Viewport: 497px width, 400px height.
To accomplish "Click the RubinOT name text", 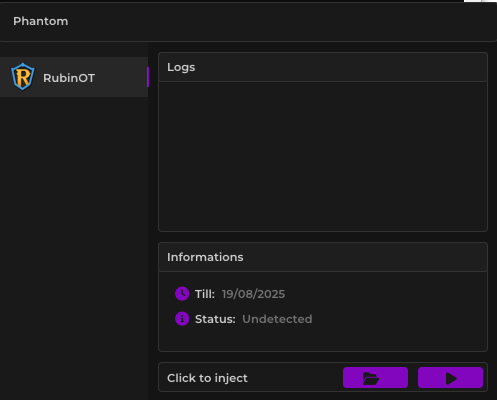I will (x=69, y=78).
